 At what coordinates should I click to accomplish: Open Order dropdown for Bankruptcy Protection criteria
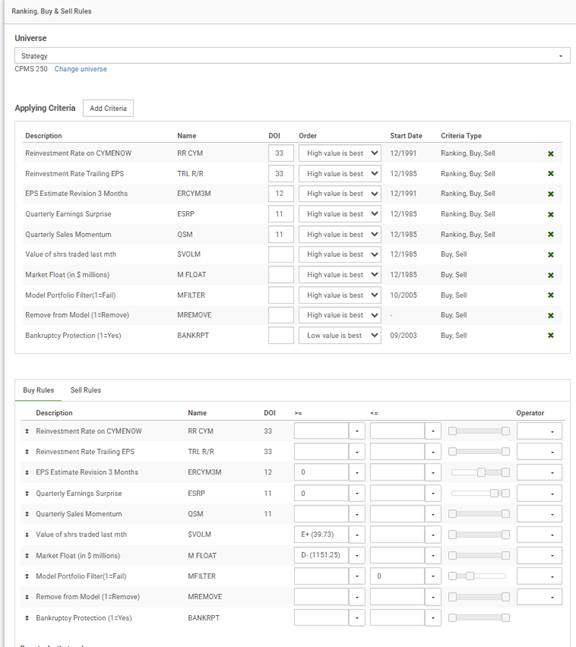pyautogui.click(x=340, y=335)
